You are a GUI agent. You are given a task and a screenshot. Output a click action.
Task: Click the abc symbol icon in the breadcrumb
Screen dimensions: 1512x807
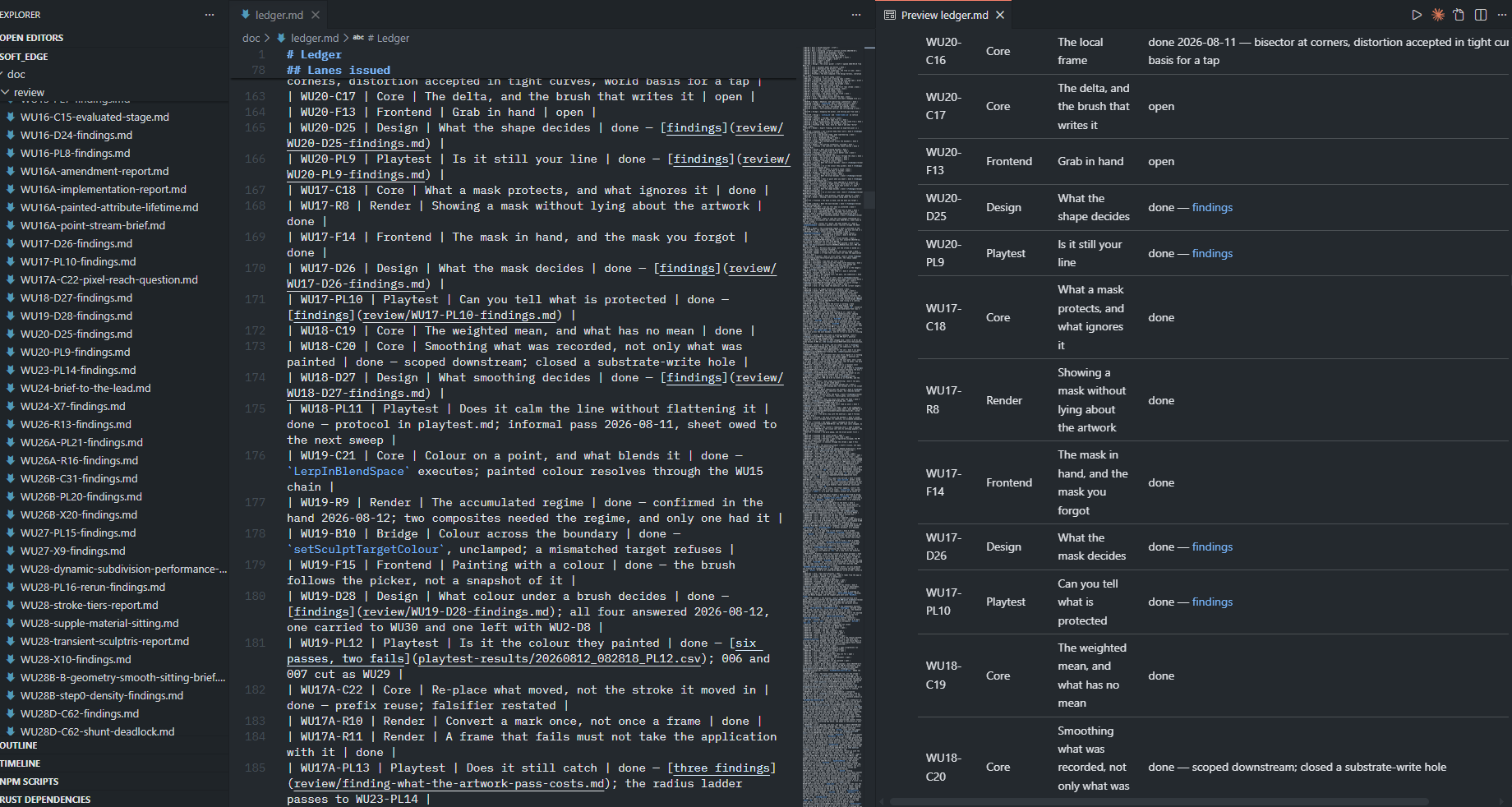click(358, 38)
